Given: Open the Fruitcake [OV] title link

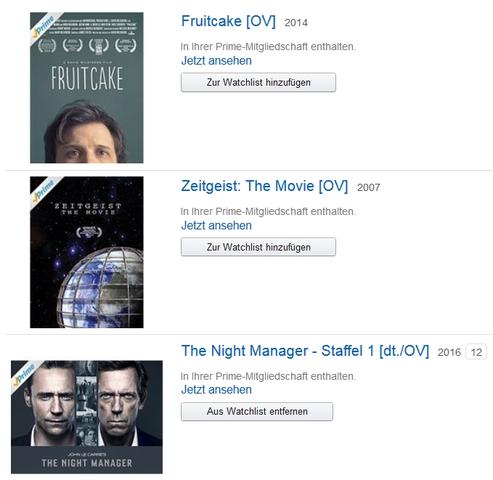Looking at the screenshot, I should click(228, 21).
